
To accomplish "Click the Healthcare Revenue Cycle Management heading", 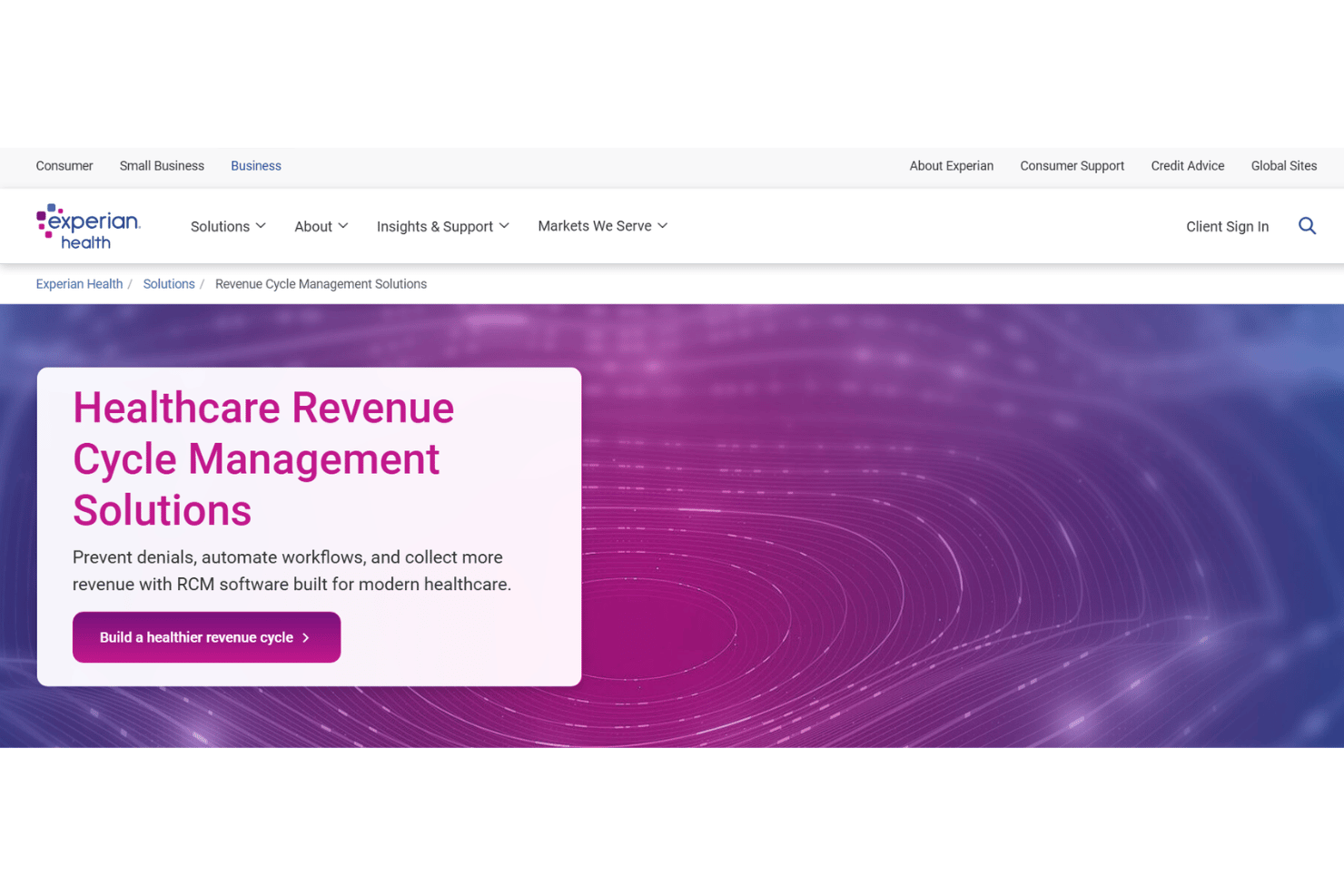I will (263, 459).
